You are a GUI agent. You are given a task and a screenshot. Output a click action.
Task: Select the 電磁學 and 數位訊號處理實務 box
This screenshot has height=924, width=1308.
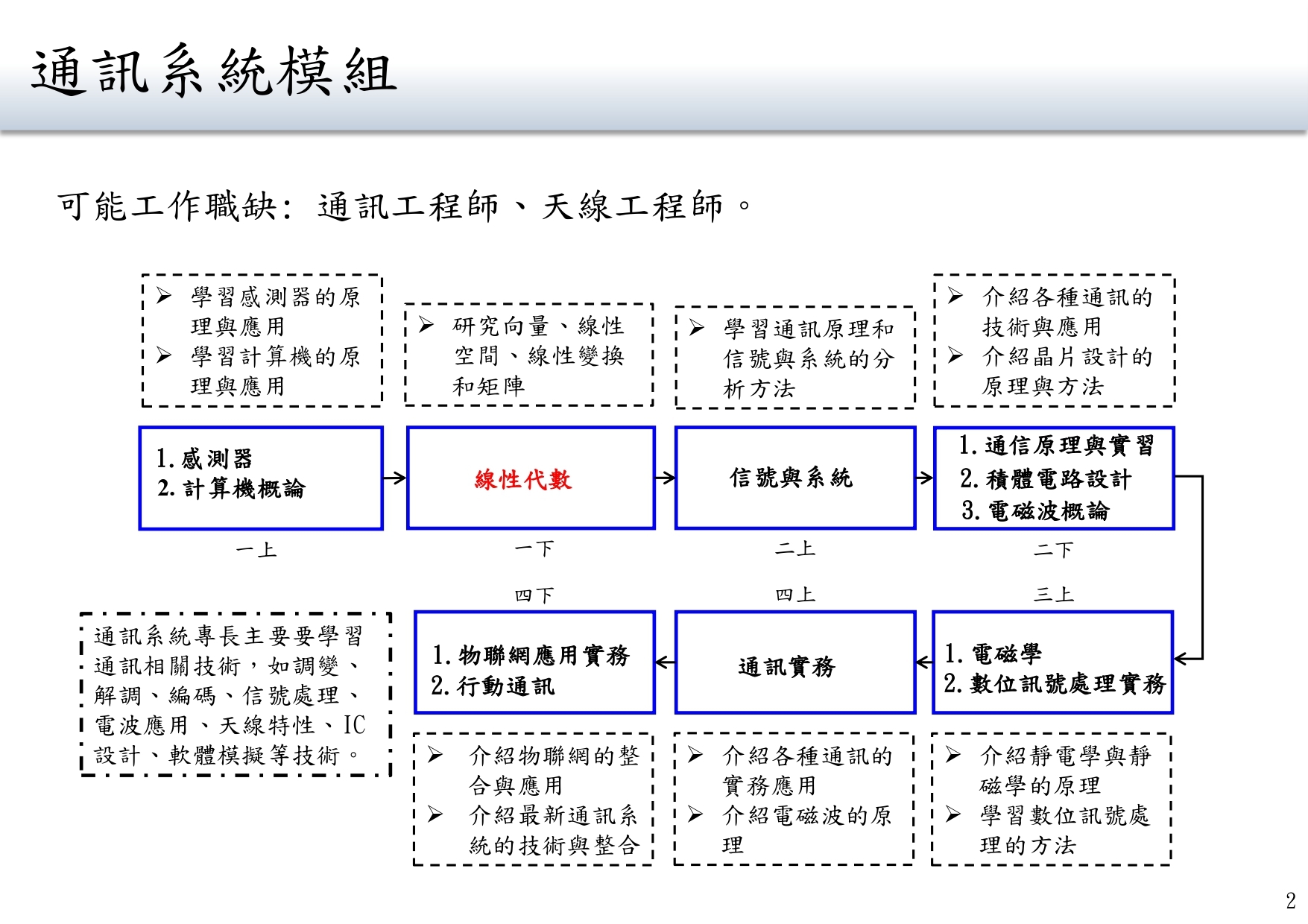click(1052, 663)
